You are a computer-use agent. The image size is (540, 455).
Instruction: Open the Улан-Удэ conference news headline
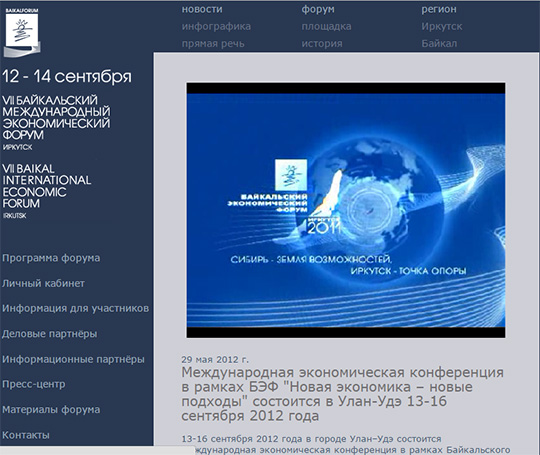(x=342, y=394)
